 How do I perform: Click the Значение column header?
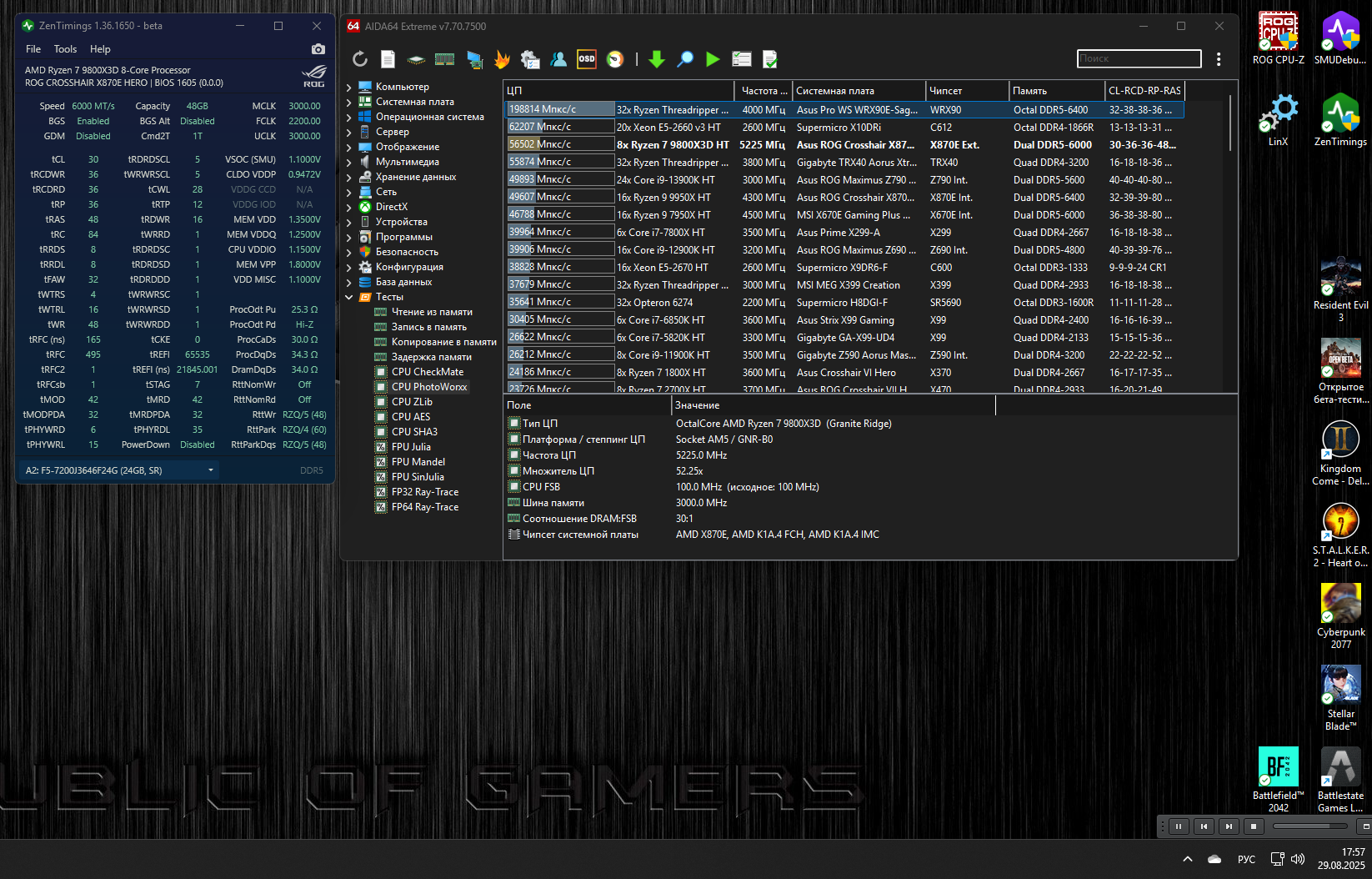pyautogui.click(x=834, y=405)
